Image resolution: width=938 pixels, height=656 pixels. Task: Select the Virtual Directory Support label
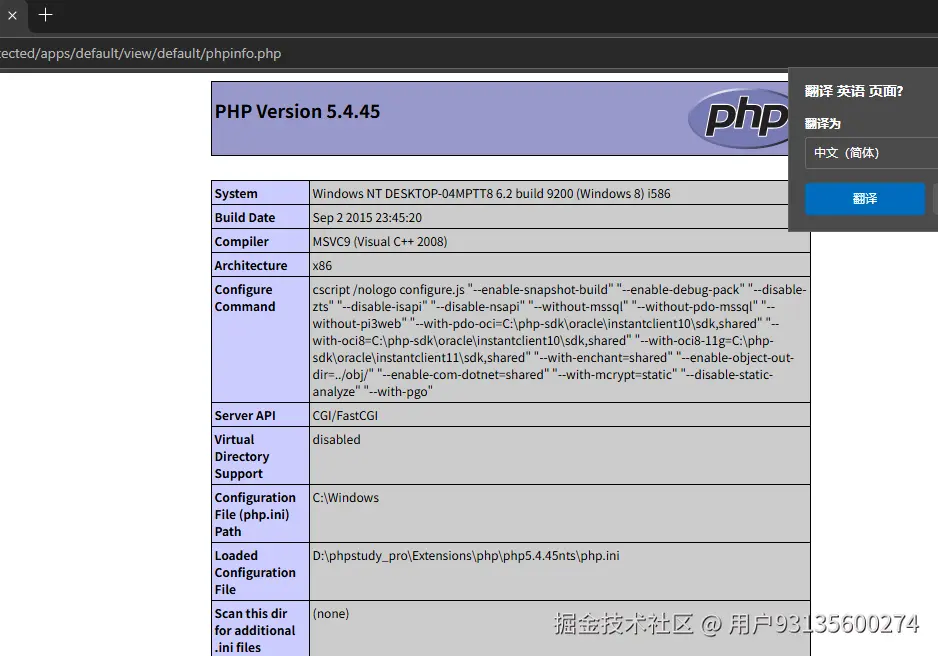242,456
